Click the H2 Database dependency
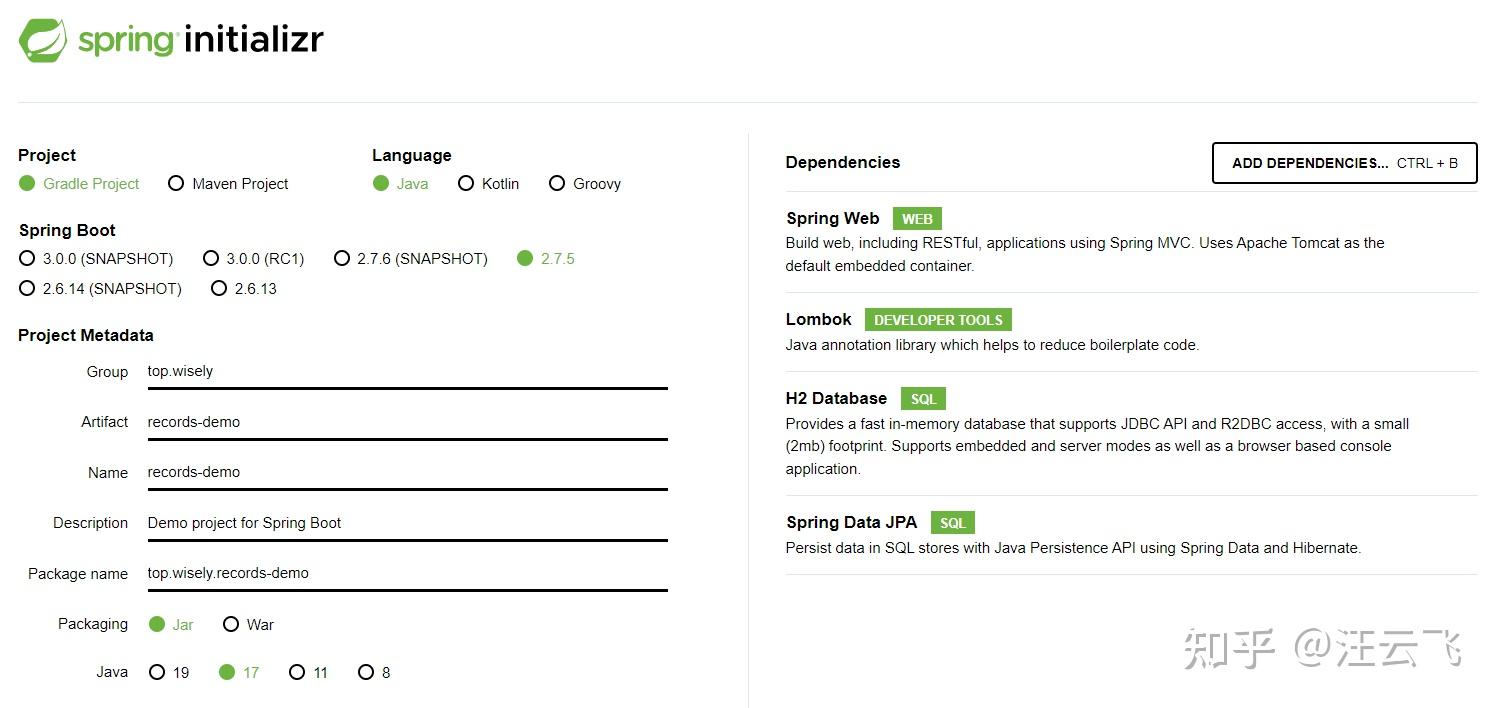This screenshot has width=1500, height=708. (x=836, y=399)
